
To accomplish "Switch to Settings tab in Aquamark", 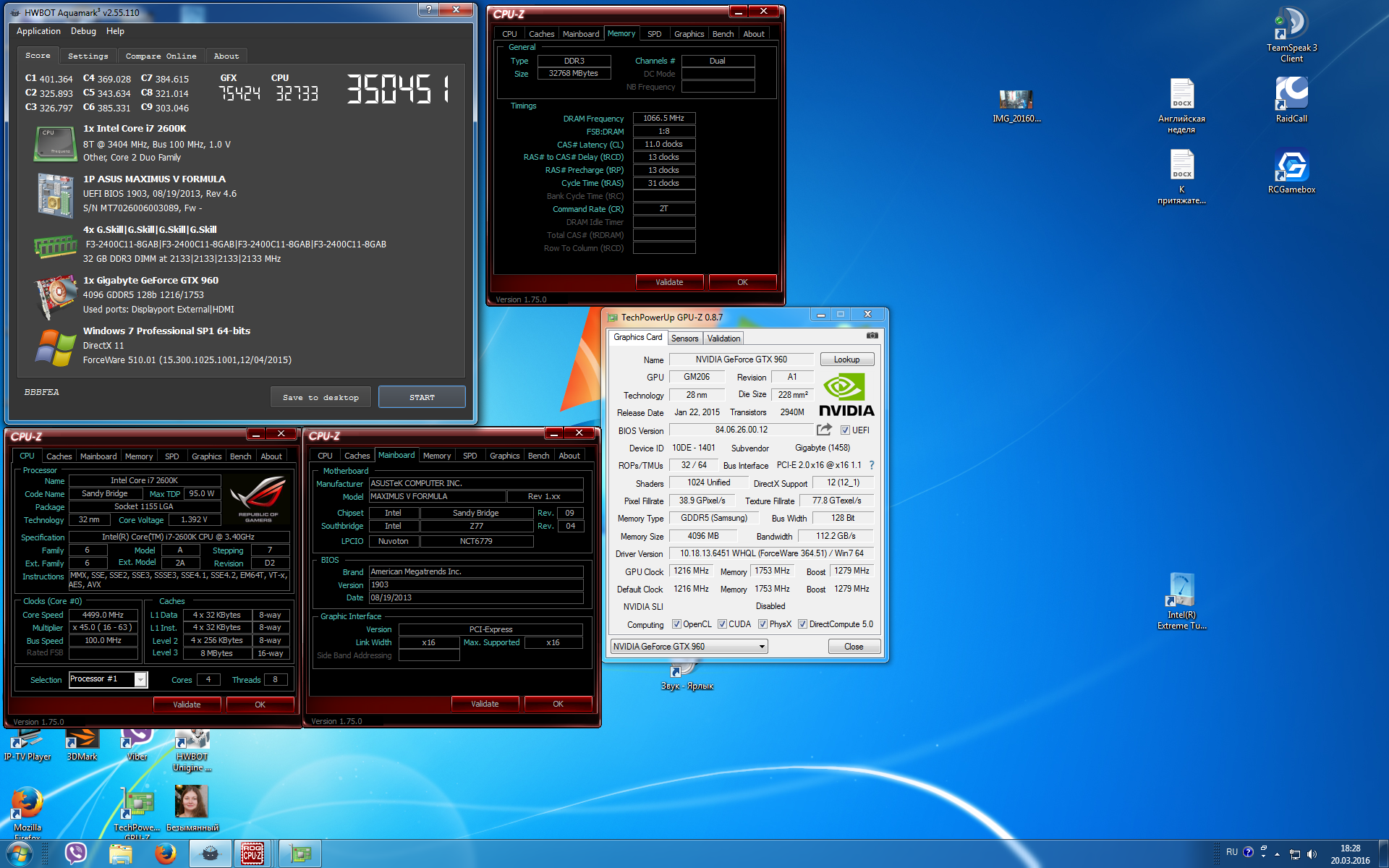I will coord(88,56).
